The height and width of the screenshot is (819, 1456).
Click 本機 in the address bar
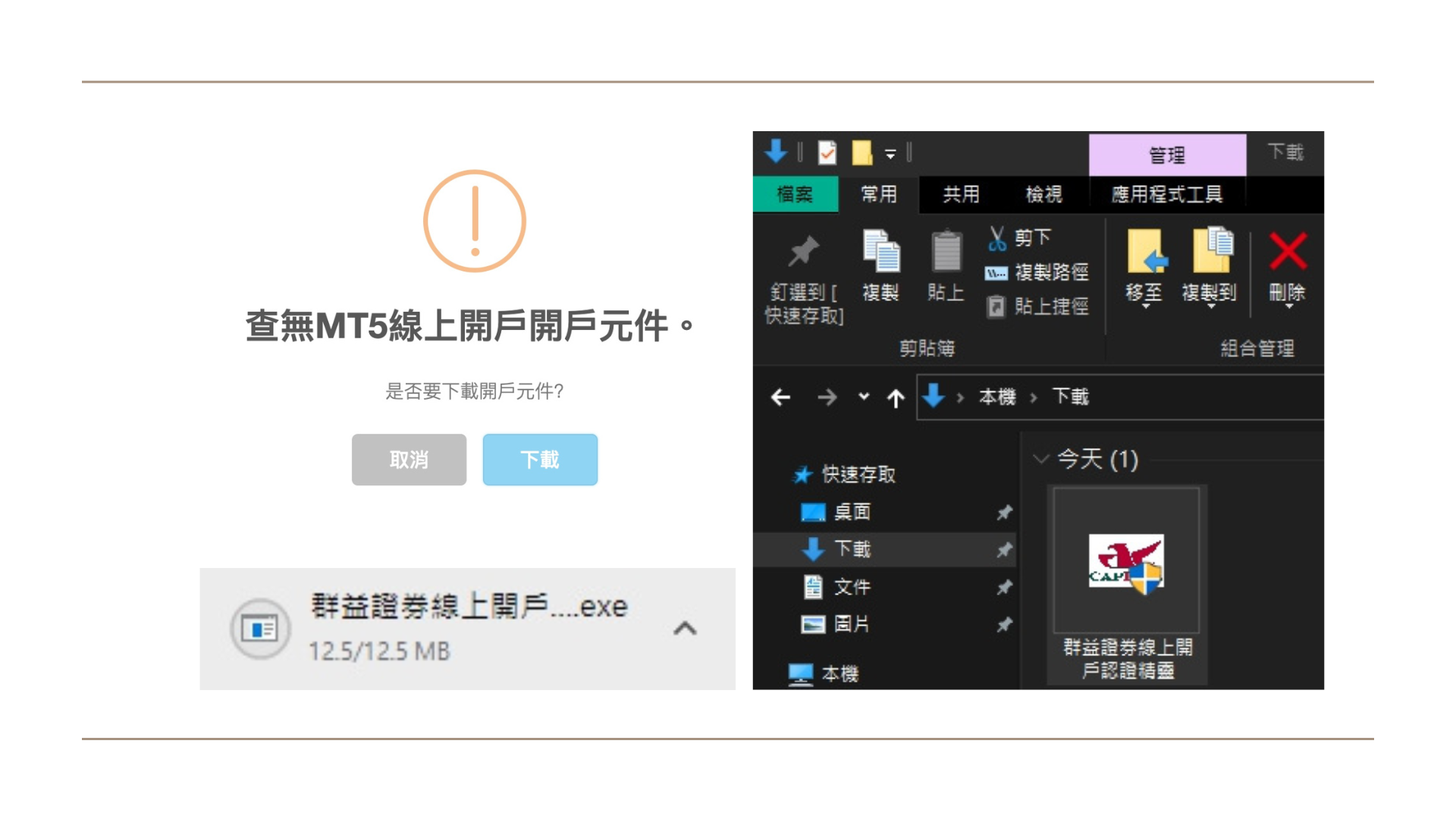997,397
